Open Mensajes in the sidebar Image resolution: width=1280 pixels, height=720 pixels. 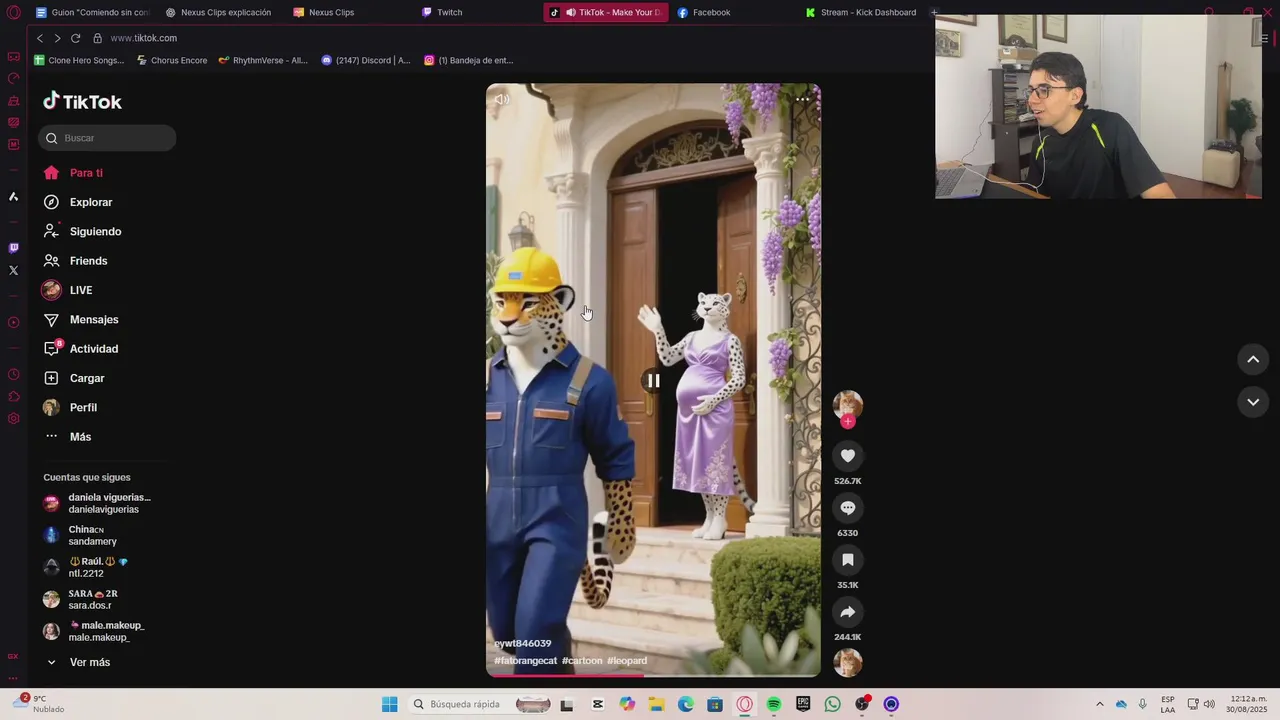80,319
